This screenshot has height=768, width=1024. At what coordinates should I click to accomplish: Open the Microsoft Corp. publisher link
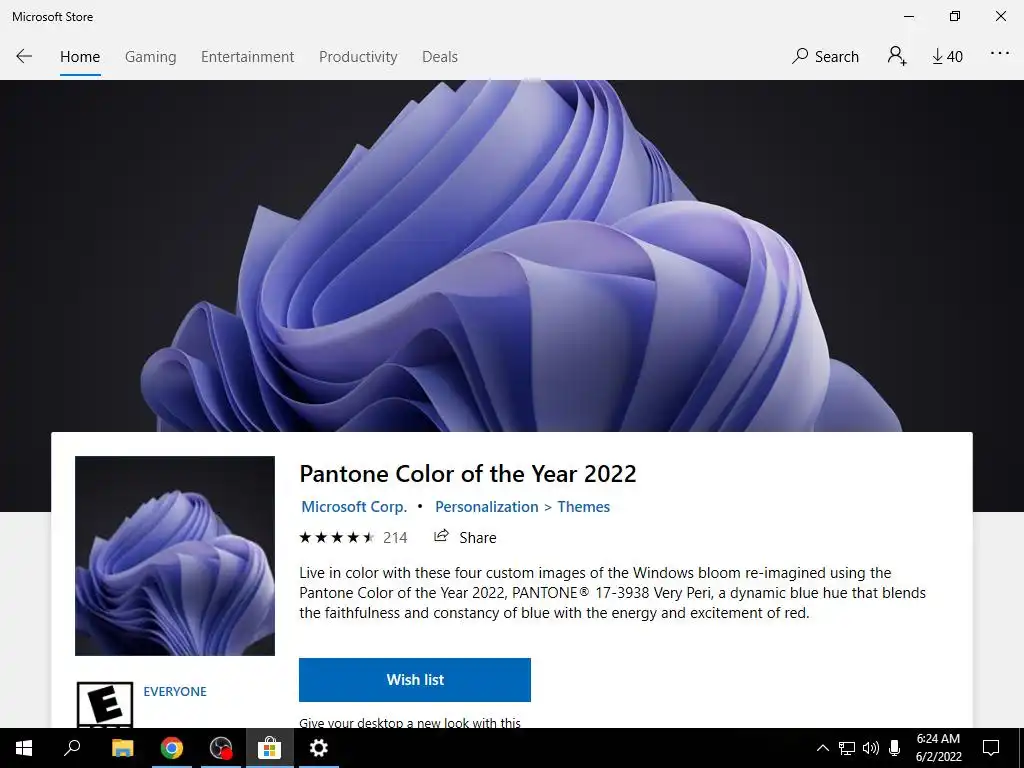click(x=354, y=507)
